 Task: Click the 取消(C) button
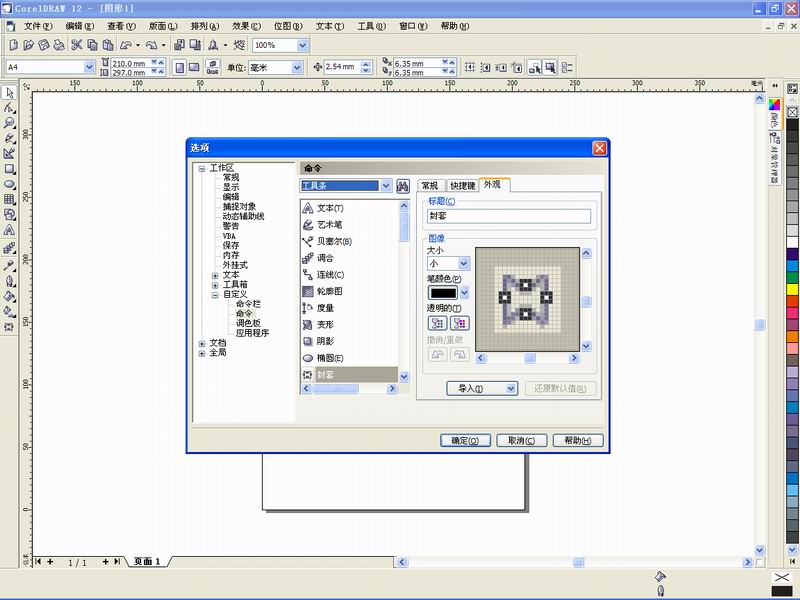coord(521,440)
